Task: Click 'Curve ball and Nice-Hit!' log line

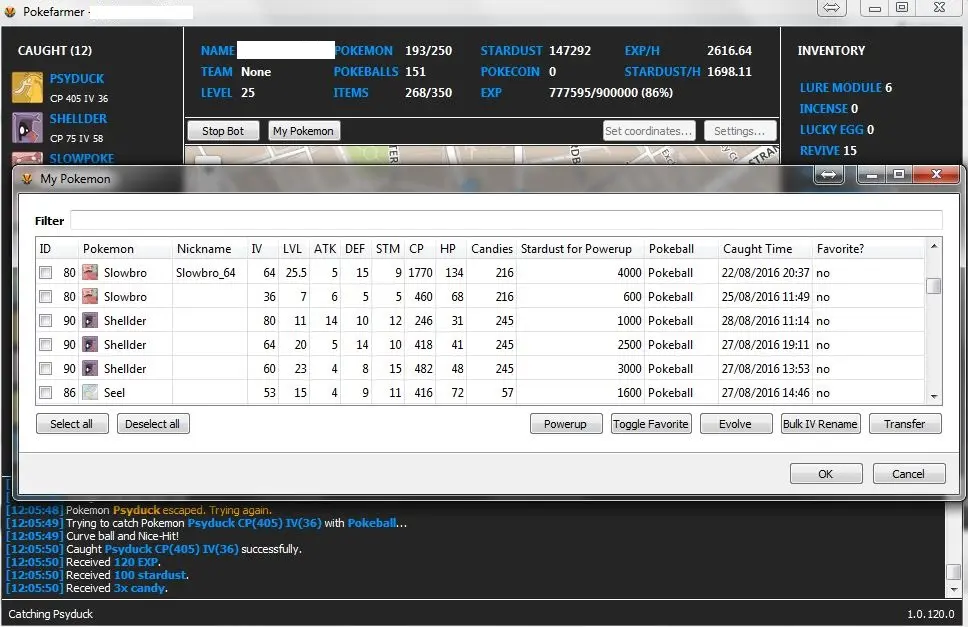Action: [122, 536]
